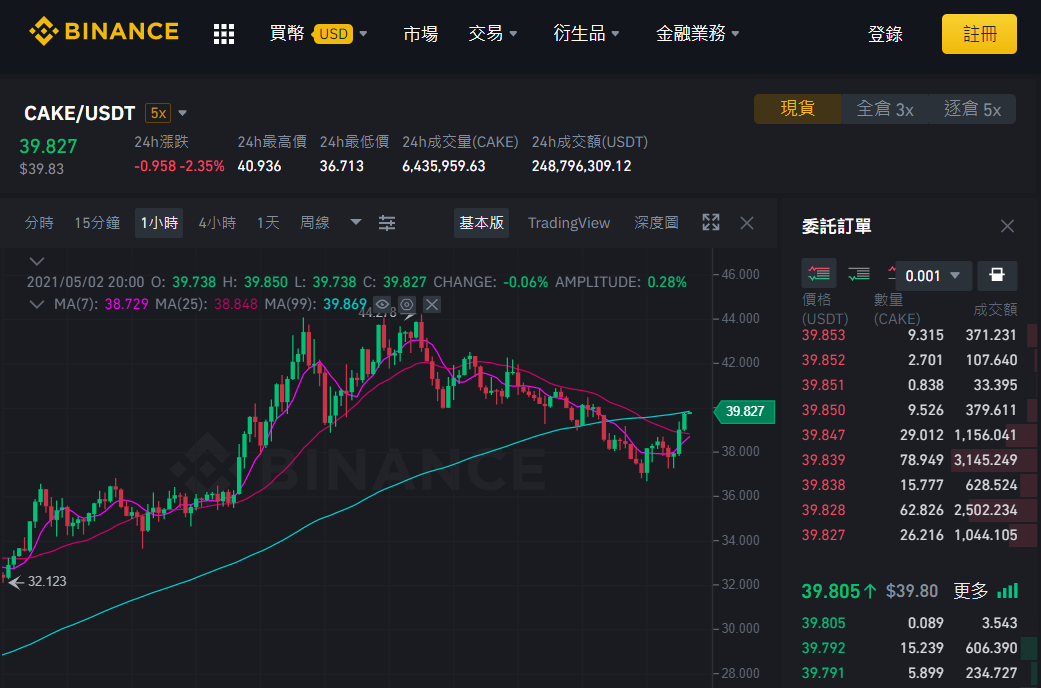The width and height of the screenshot is (1041, 688).
Task: Open the 0.001 price precision dropdown
Action: tap(933, 275)
